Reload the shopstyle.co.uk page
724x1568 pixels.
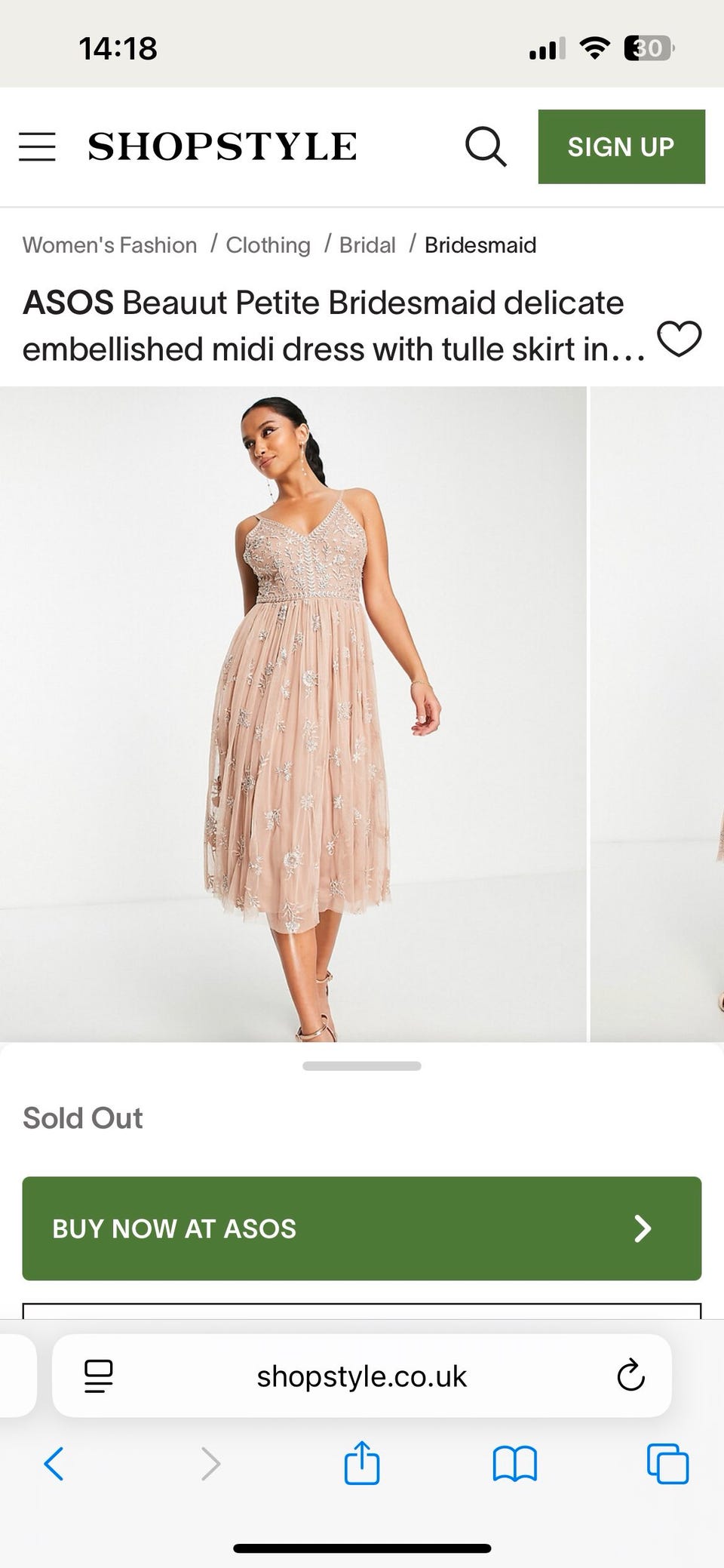click(x=630, y=1376)
